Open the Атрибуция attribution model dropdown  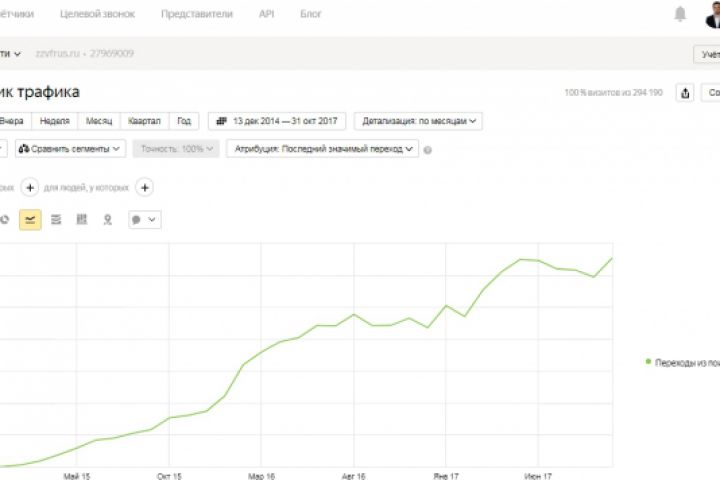click(x=322, y=149)
